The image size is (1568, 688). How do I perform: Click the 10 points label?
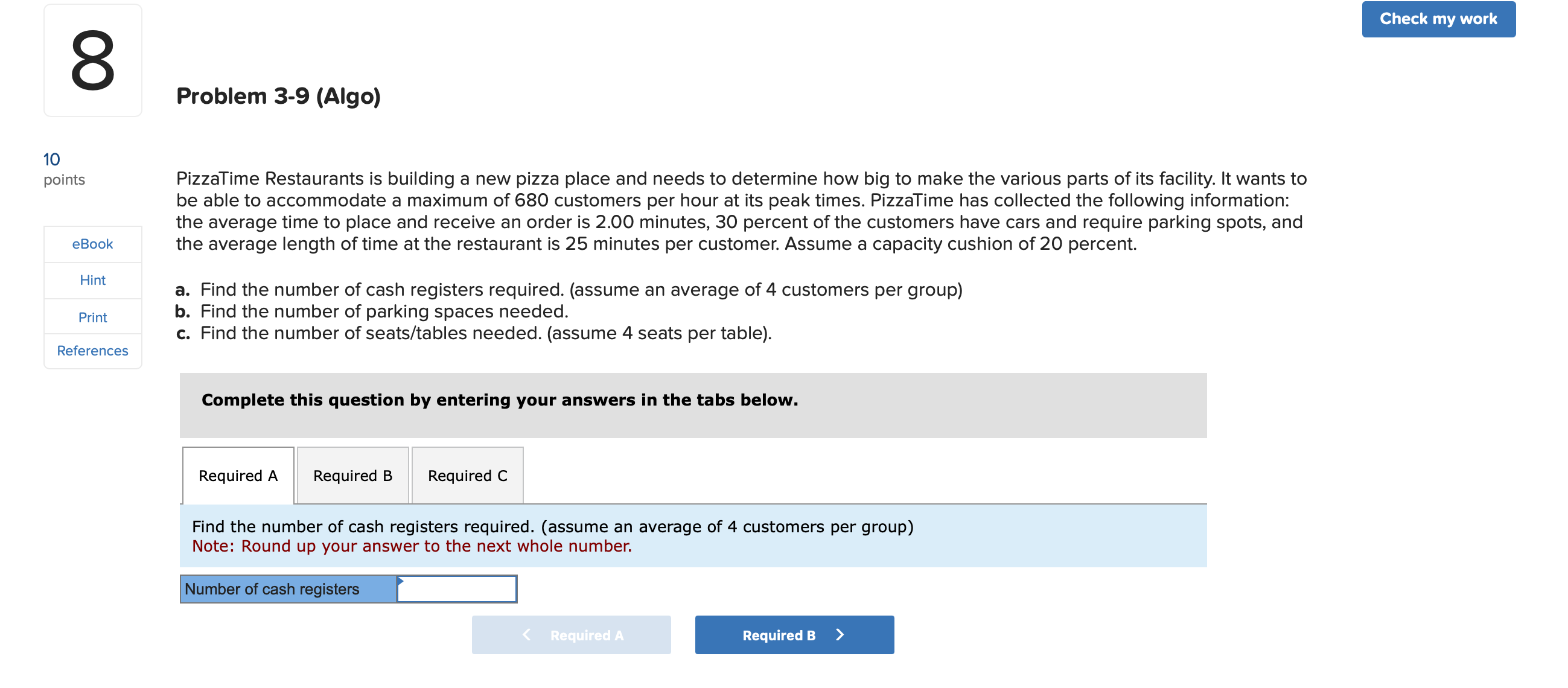click(x=63, y=168)
